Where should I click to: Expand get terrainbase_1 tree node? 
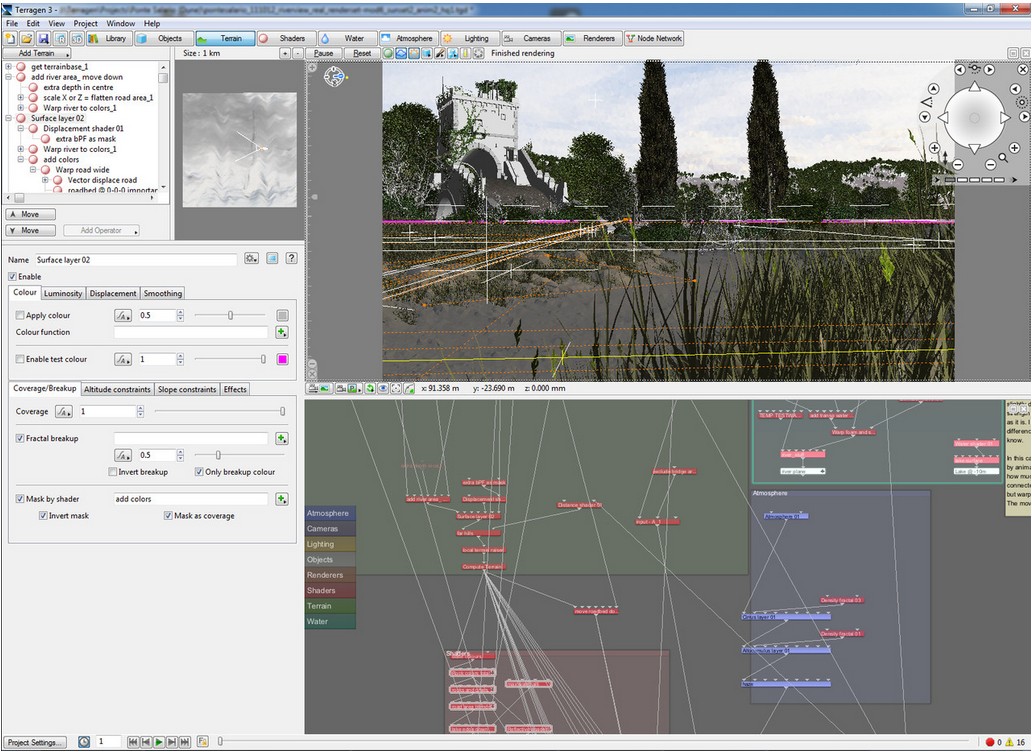coord(9,66)
